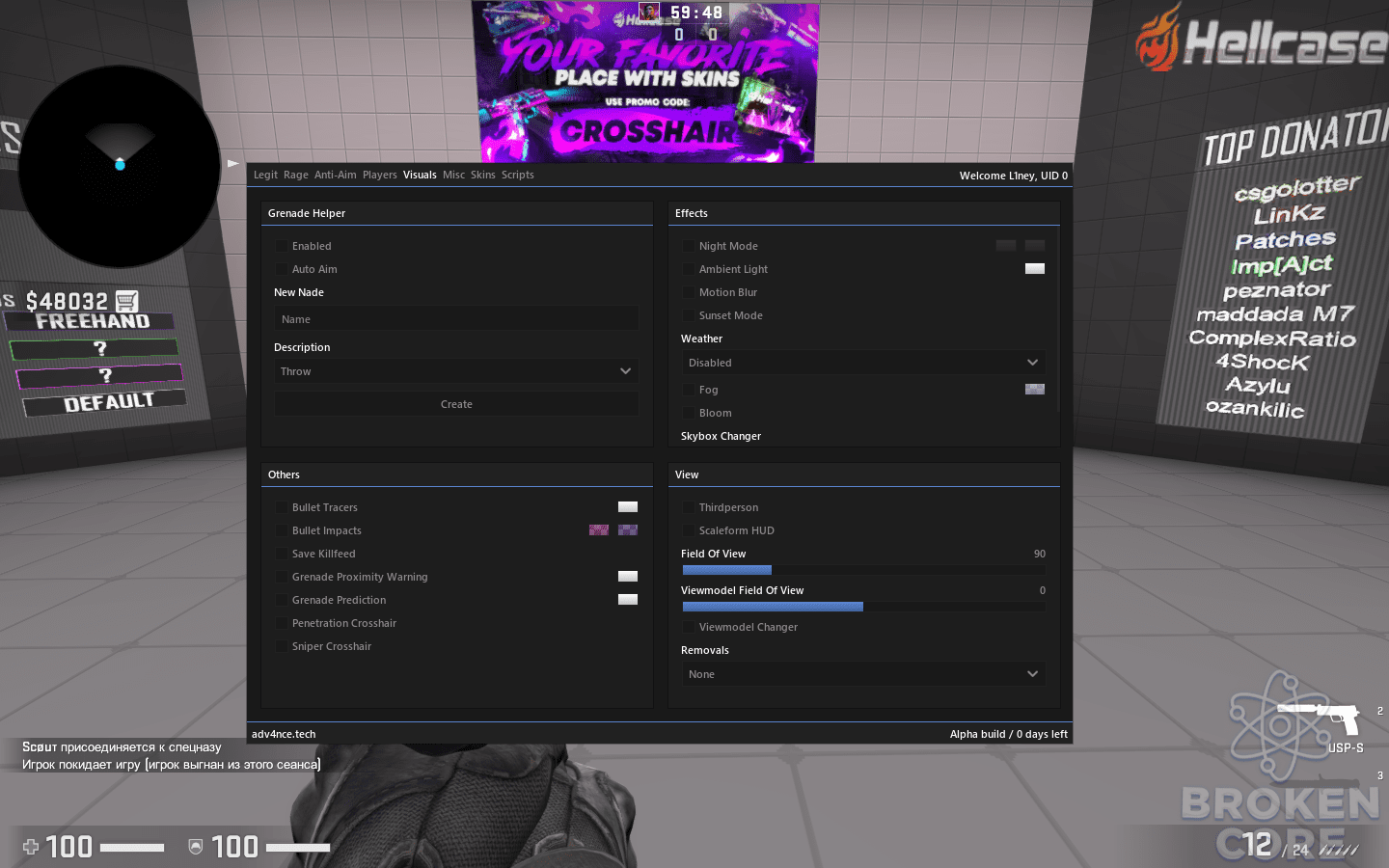Click the Hellcase flame logo
Viewport: 1389px width, 868px height.
click(x=1157, y=38)
